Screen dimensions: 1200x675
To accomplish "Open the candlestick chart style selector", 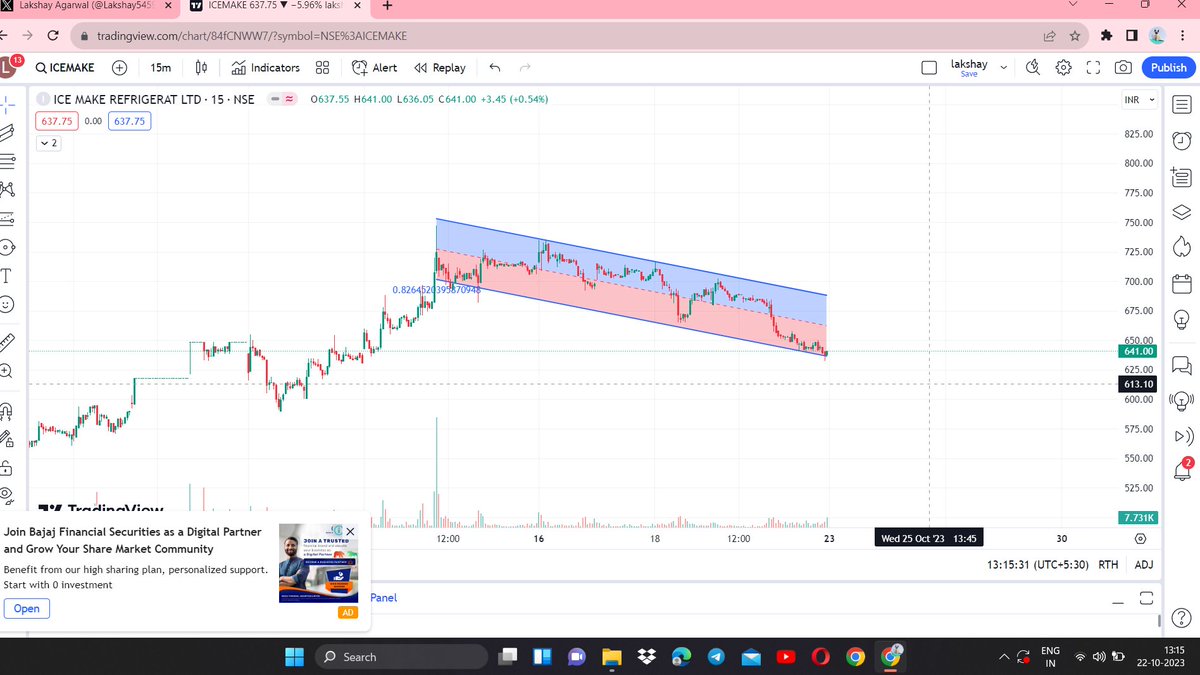I will tap(201, 68).
